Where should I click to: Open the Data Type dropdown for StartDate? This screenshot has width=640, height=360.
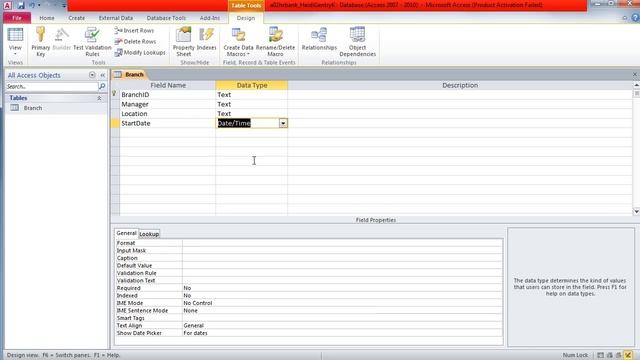pyautogui.click(x=283, y=123)
